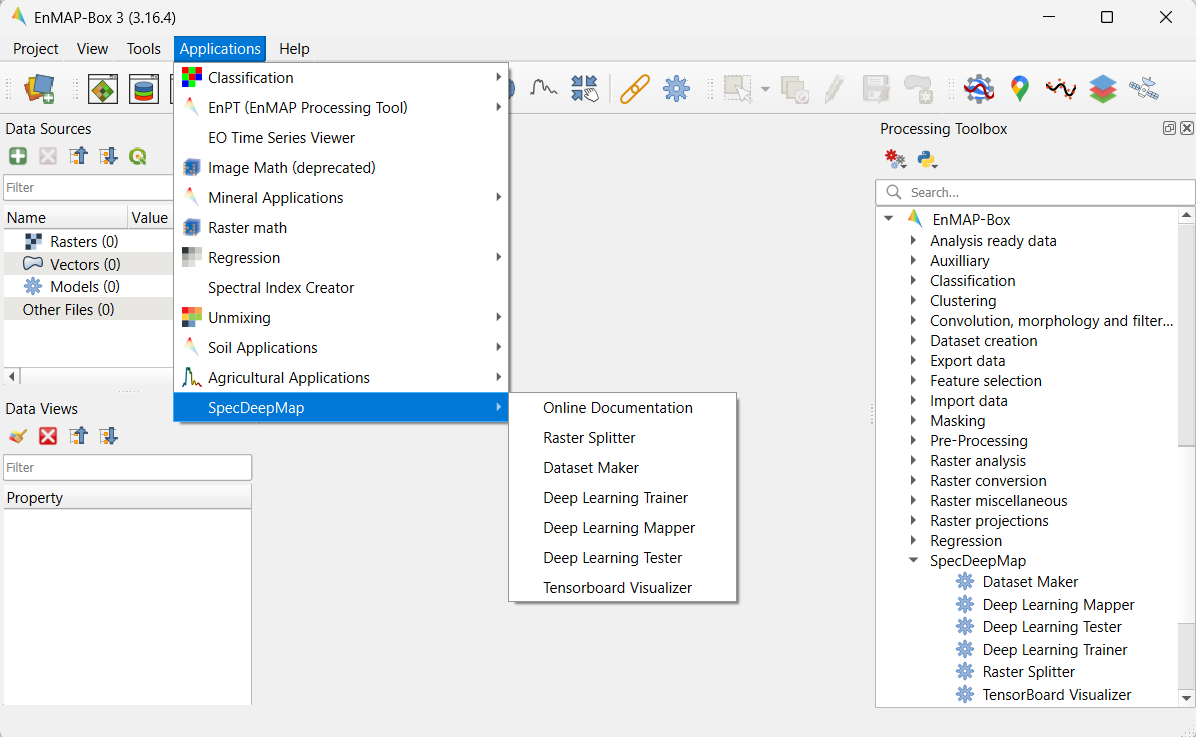1196x737 pixels.
Task: Open map linking via chain icon
Action: coord(635,89)
